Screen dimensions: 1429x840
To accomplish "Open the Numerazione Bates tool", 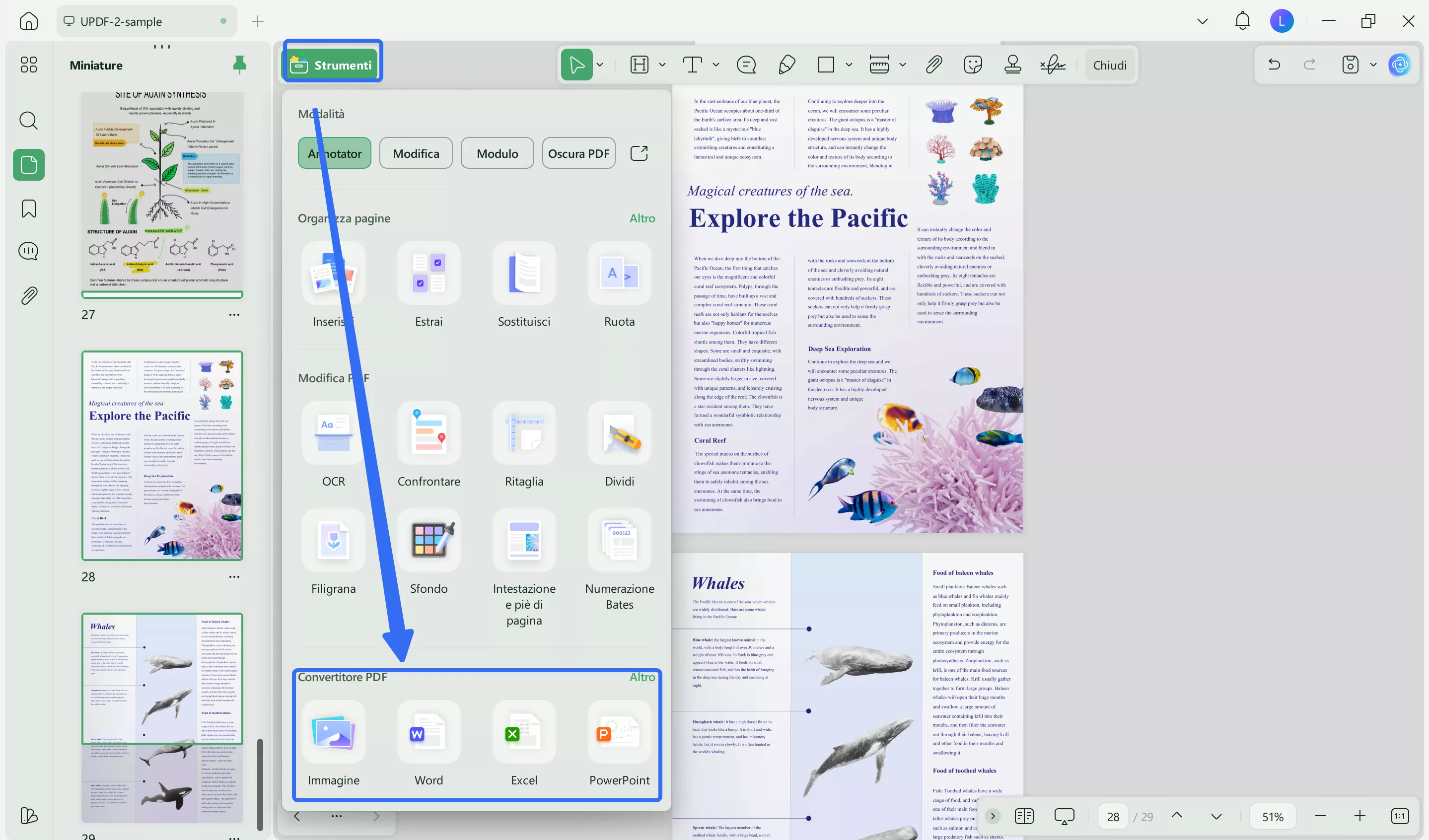I will click(619, 541).
